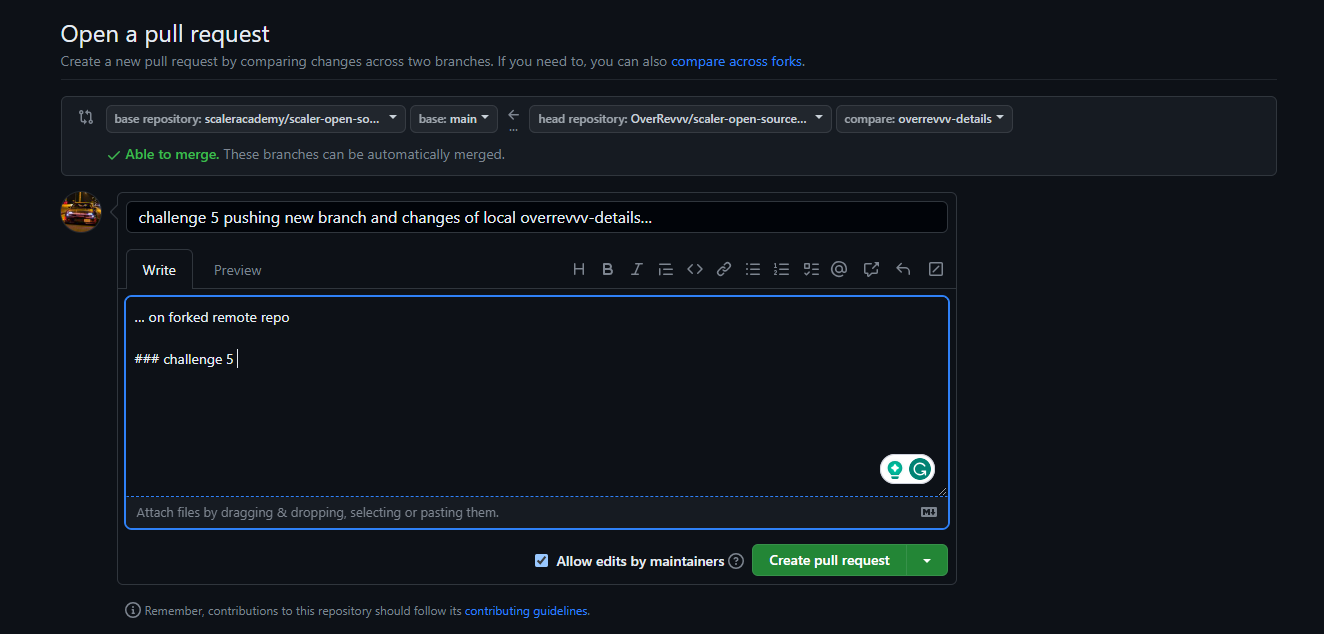
Task: Mention a user with the @ icon
Action: pyautogui.click(x=839, y=268)
